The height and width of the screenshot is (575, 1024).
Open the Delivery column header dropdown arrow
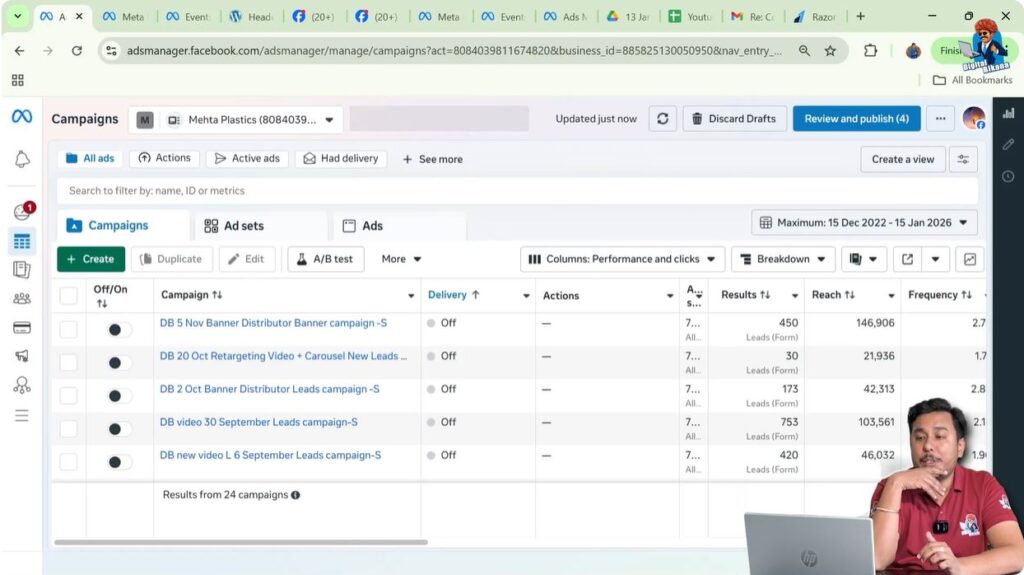pos(526,295)
